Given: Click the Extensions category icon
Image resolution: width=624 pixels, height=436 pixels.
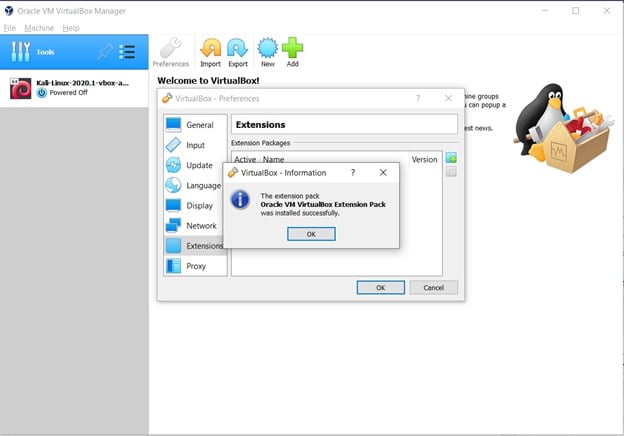Looking at the screenshot, I should point(173,246).
